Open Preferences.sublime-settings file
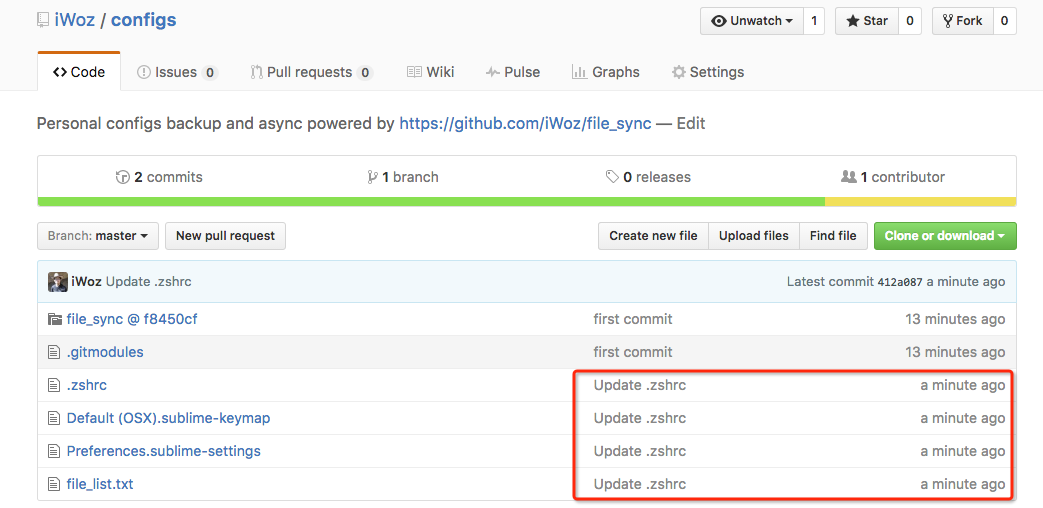This screenshot has height=508, width=1043. pos(164,451)
